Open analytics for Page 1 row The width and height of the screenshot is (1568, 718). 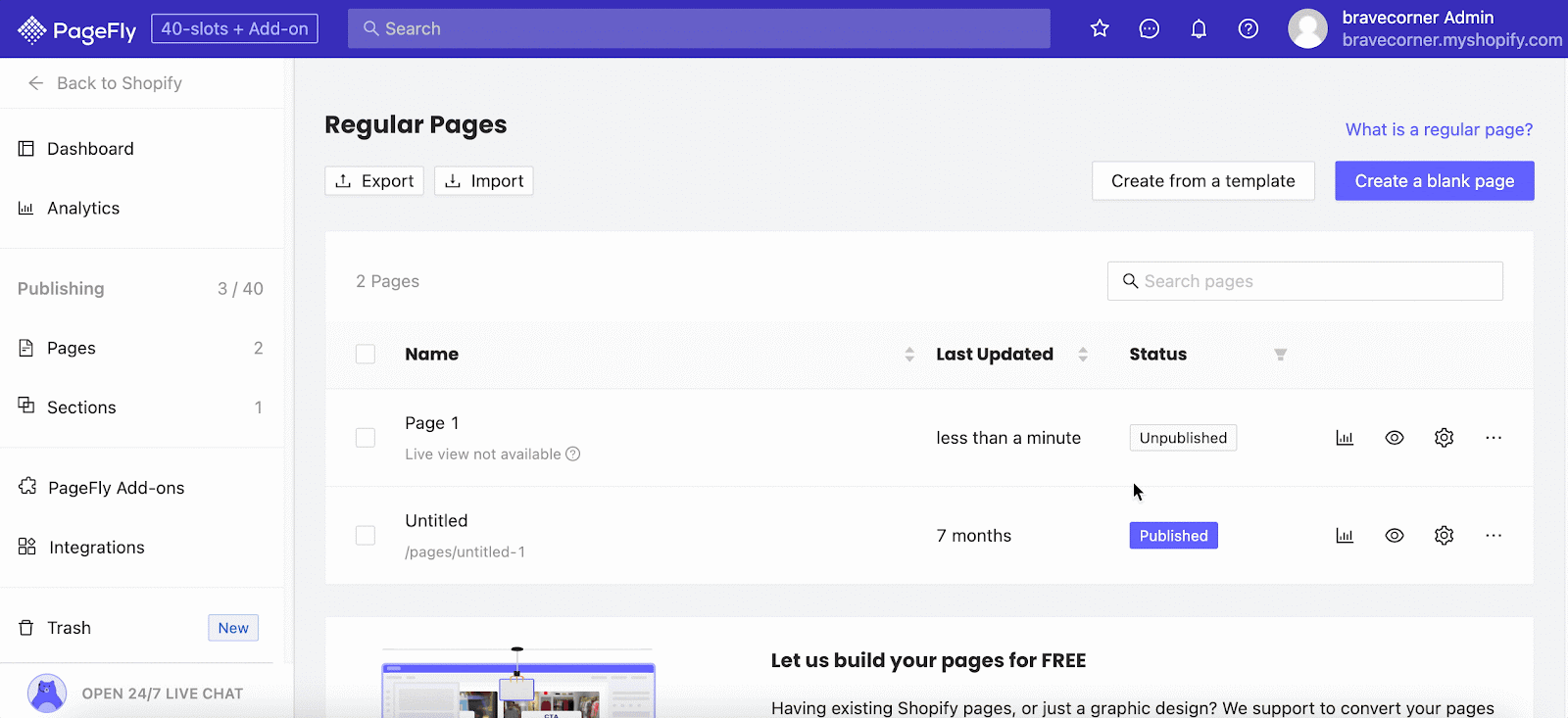pos(1345,438)
